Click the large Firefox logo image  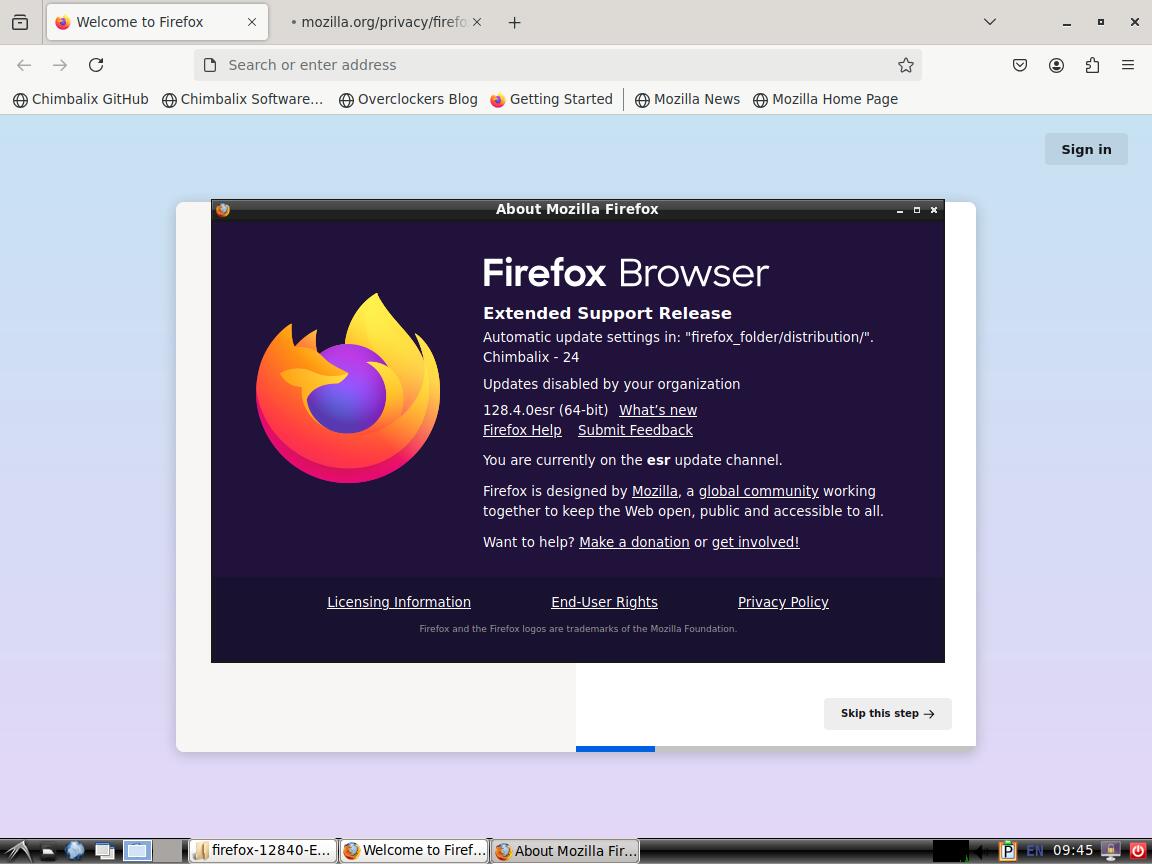click(x=348, y=388)
